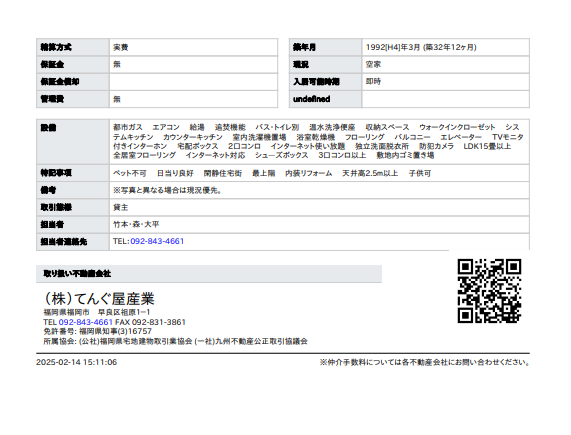Click the 設備 row label cell
571x435 pixels.
point(73,142)
